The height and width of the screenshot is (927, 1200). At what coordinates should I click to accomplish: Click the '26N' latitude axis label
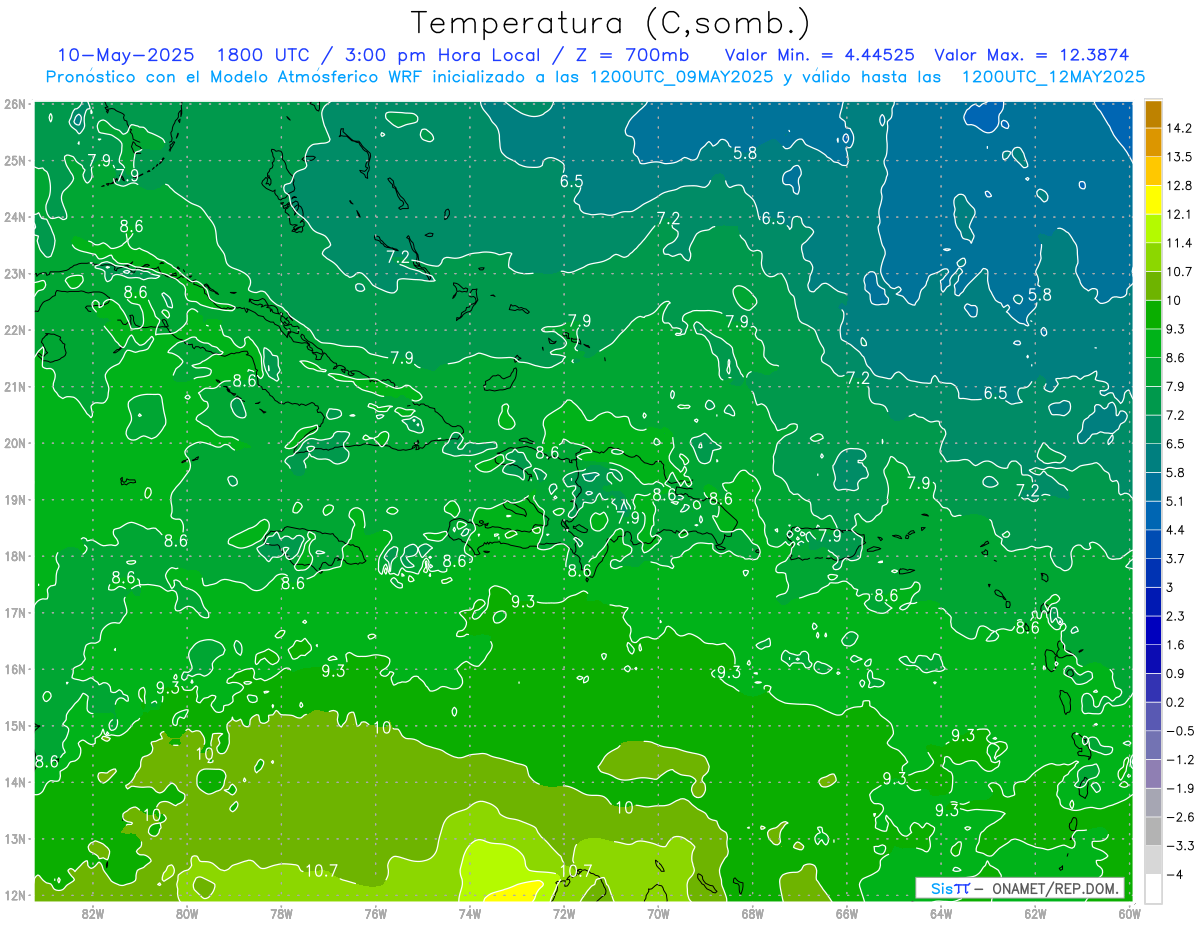click(15, 103)
